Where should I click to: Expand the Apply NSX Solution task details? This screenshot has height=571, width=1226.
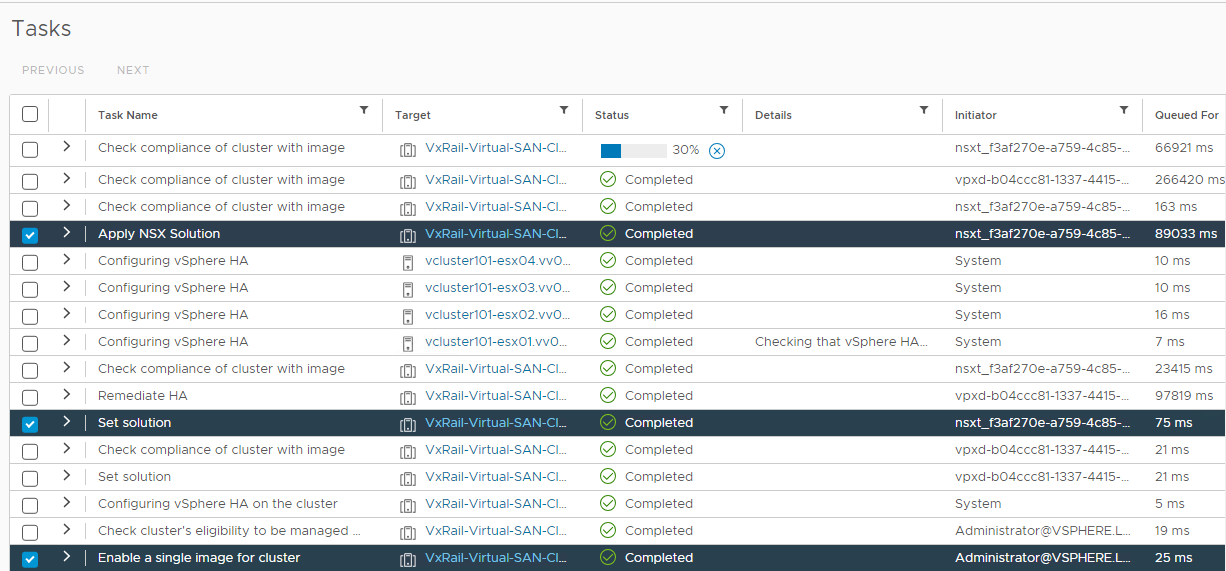[x=67, y=232]
